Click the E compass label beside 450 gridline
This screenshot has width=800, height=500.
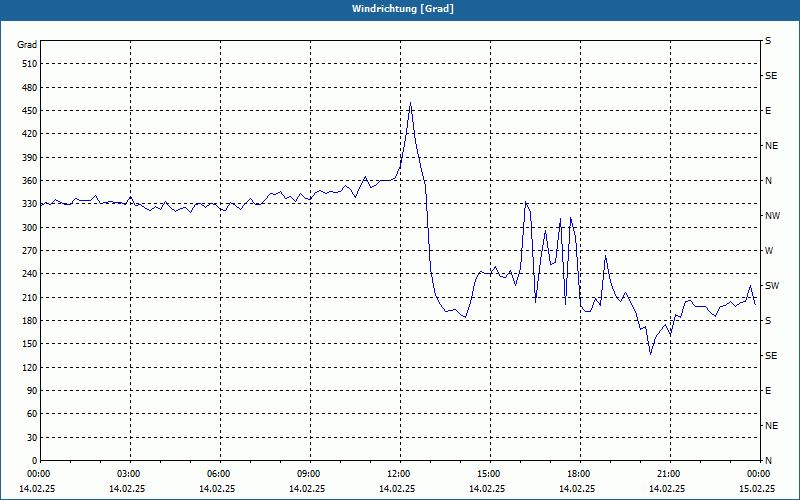point(768,111)
